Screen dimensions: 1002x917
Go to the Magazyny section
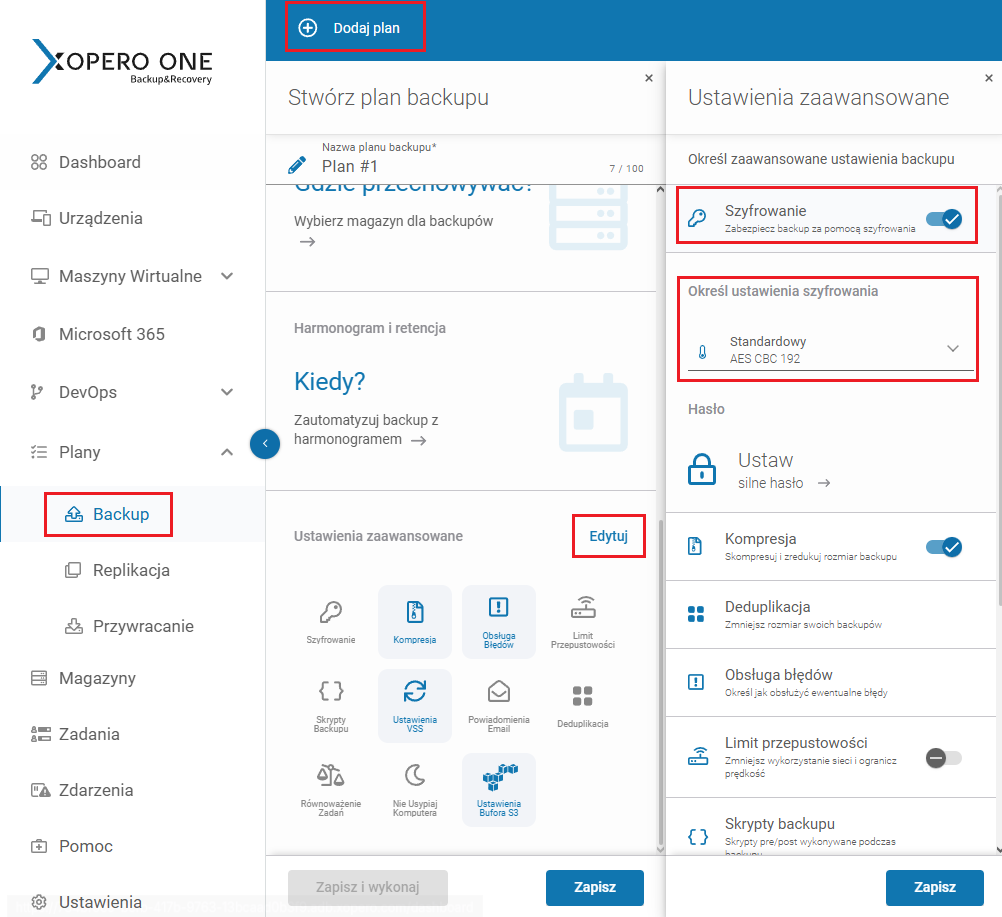97,678
